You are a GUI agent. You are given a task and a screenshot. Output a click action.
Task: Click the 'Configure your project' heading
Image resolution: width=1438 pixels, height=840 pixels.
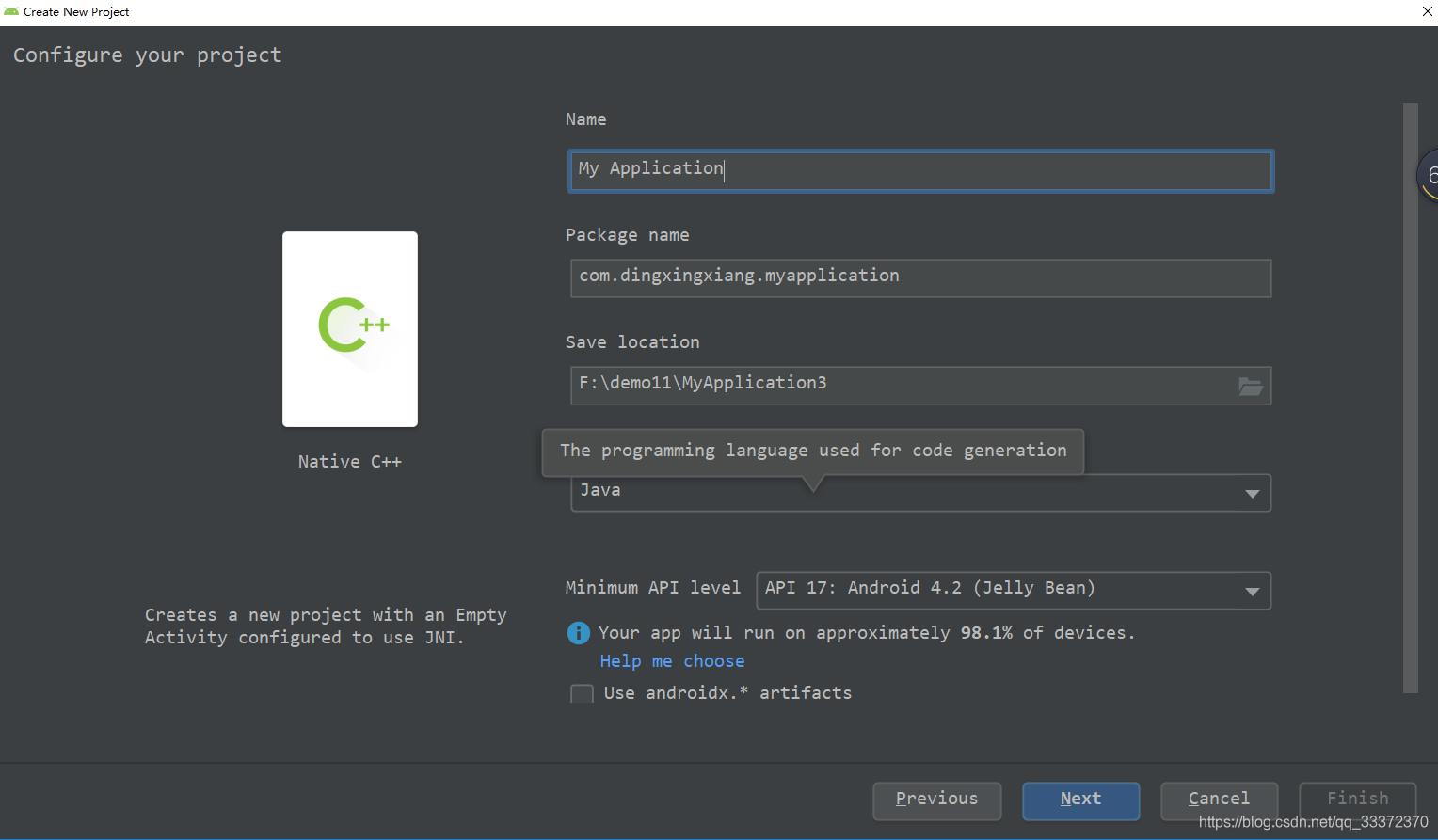tap(148, 55)
